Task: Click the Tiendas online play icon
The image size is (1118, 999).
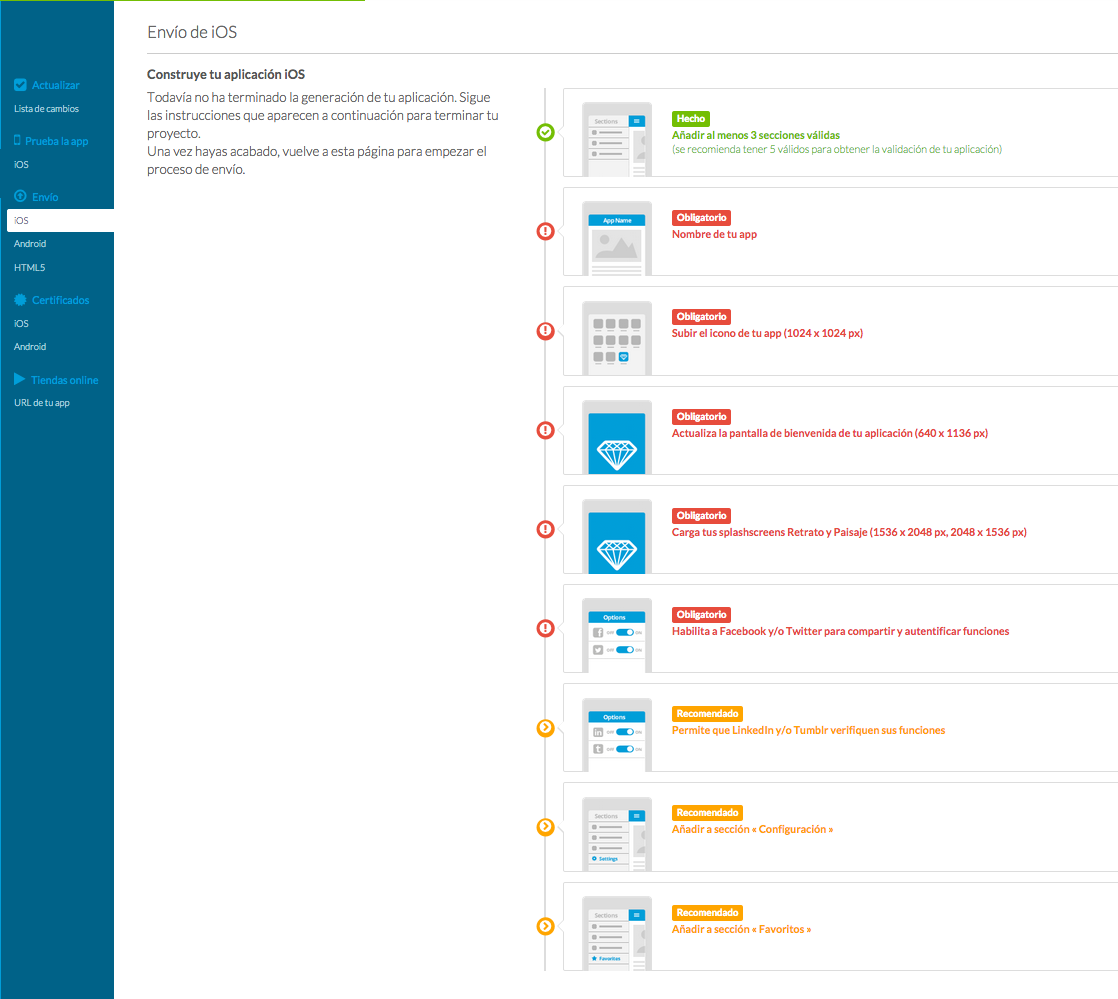Action: [20, 380]
